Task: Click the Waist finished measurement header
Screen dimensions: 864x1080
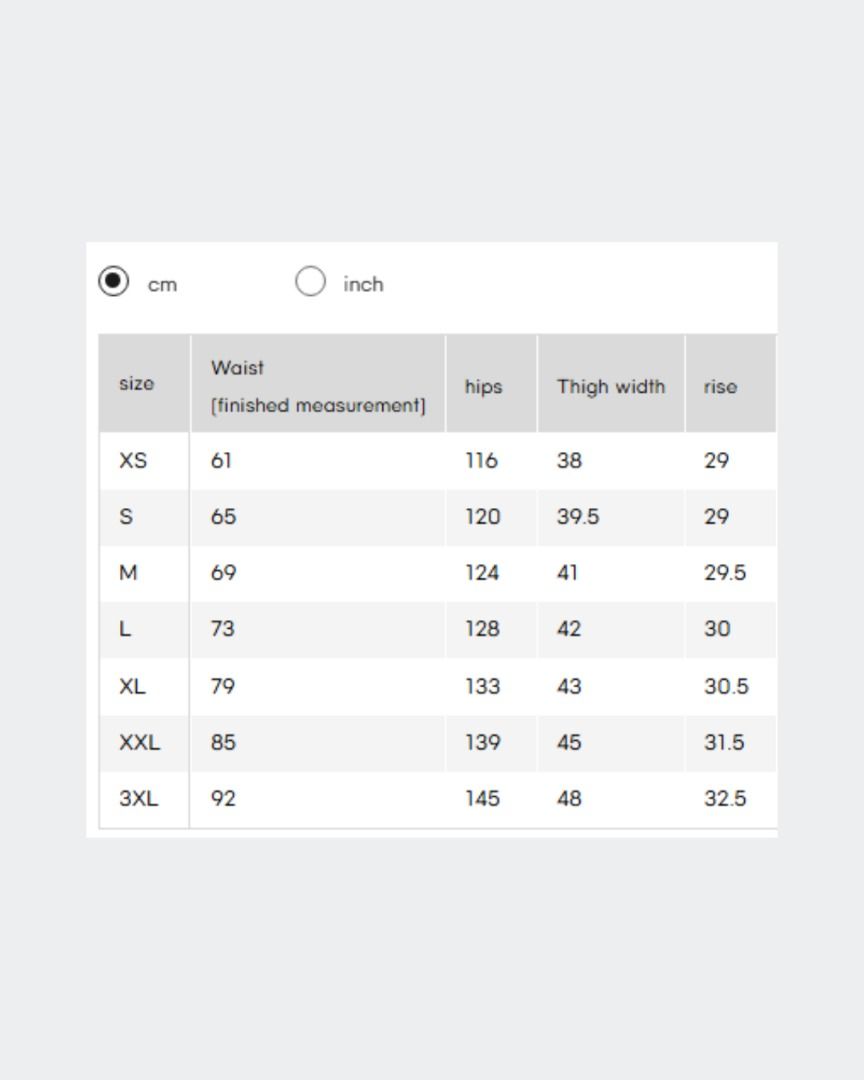Action: (x=318, y=384)
